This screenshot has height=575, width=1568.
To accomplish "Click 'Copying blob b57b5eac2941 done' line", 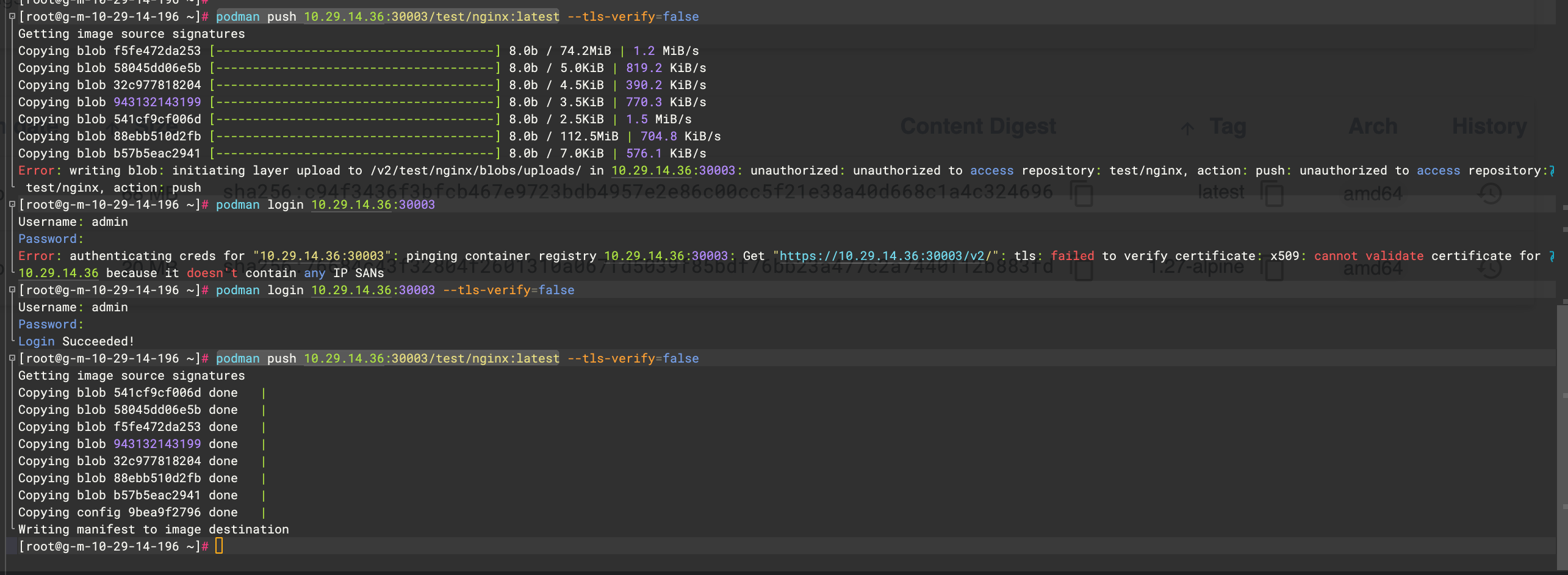I will tap(128, 495).
